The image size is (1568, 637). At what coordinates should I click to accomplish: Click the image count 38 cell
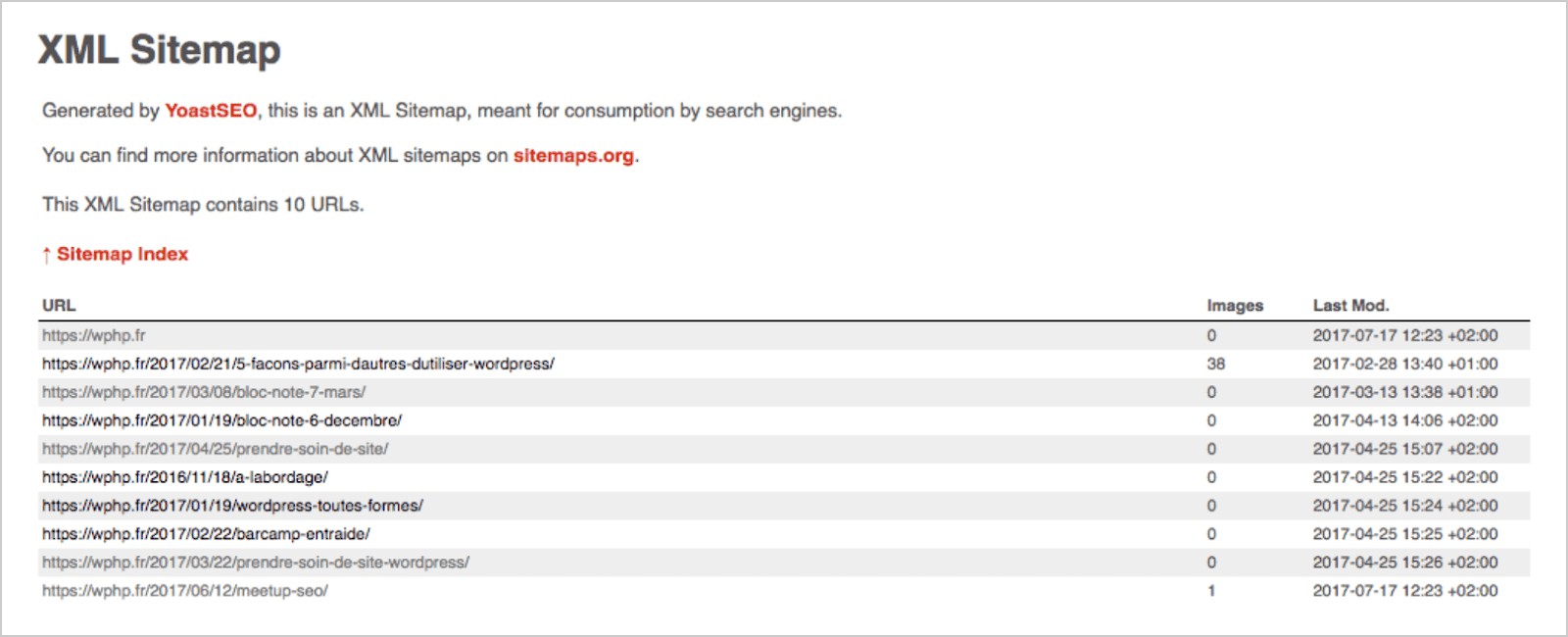(x=1216, y=364)
